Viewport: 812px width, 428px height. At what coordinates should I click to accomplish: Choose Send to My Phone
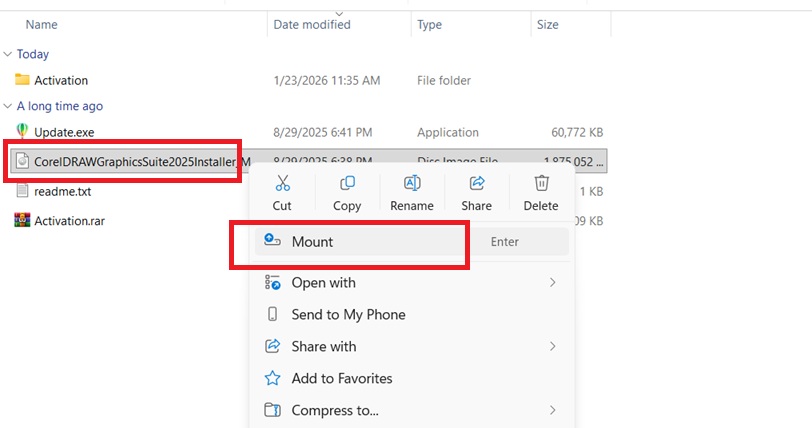(412, 315)
